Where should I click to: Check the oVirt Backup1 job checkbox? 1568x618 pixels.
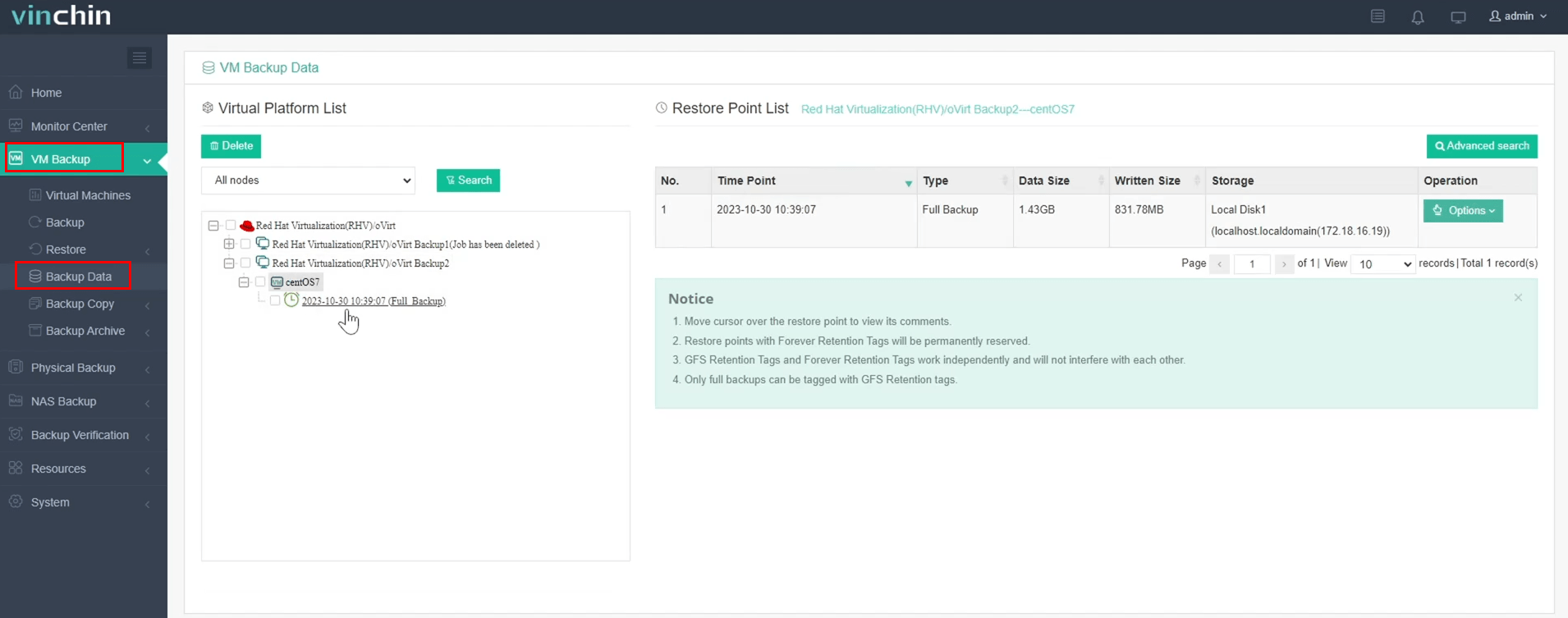245,245
